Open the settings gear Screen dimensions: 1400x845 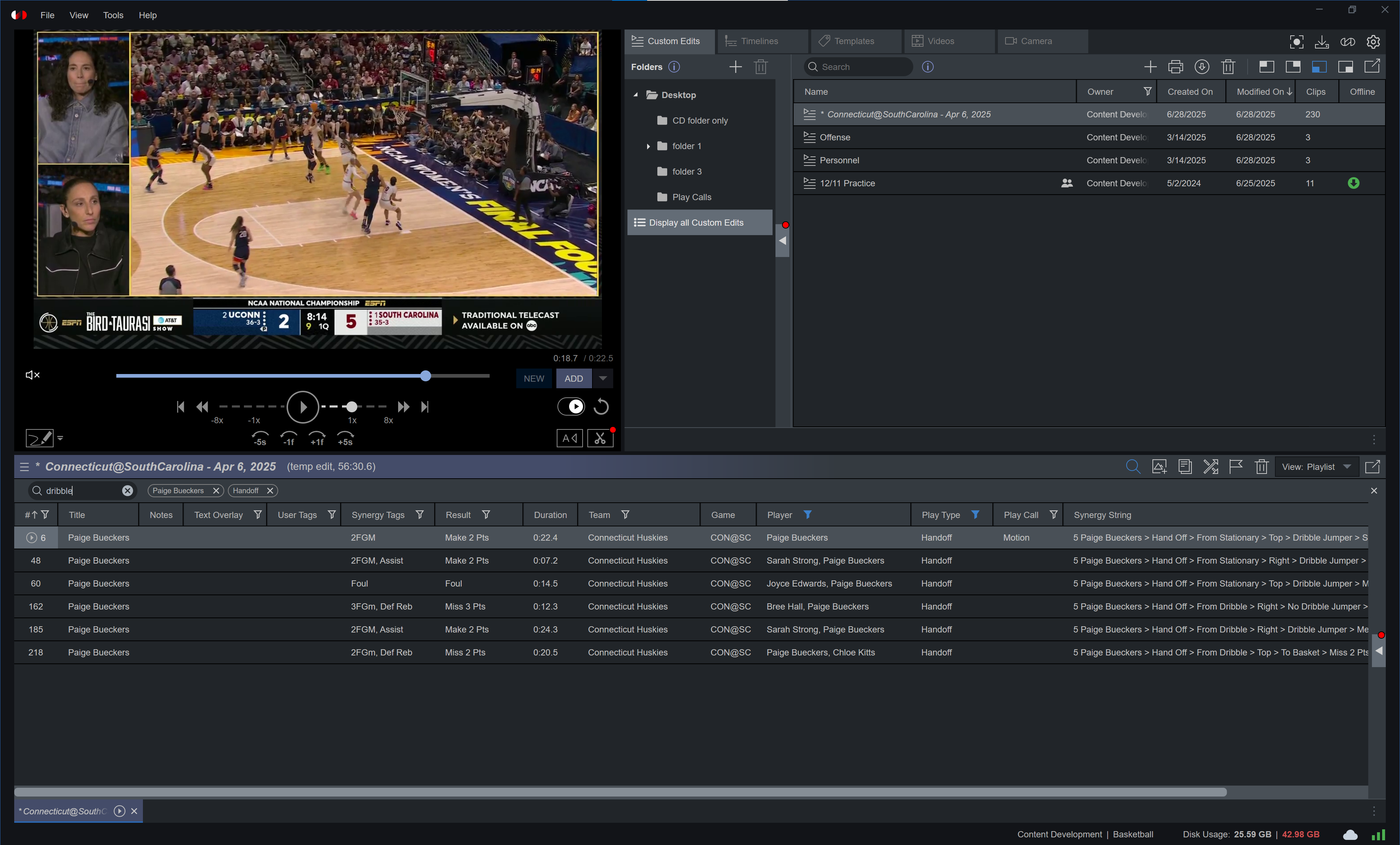point(1373,42)
